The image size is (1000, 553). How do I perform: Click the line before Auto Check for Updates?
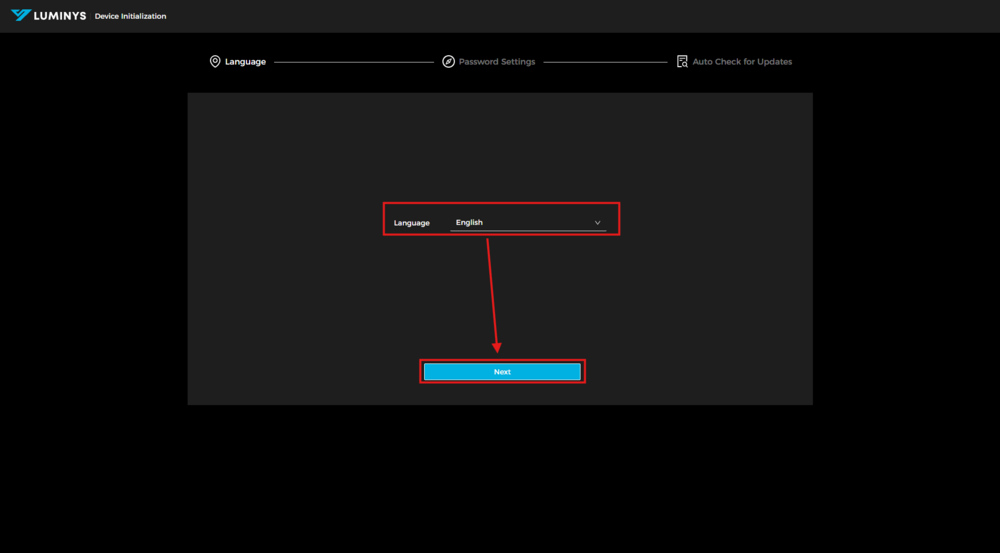coord(605,62)
